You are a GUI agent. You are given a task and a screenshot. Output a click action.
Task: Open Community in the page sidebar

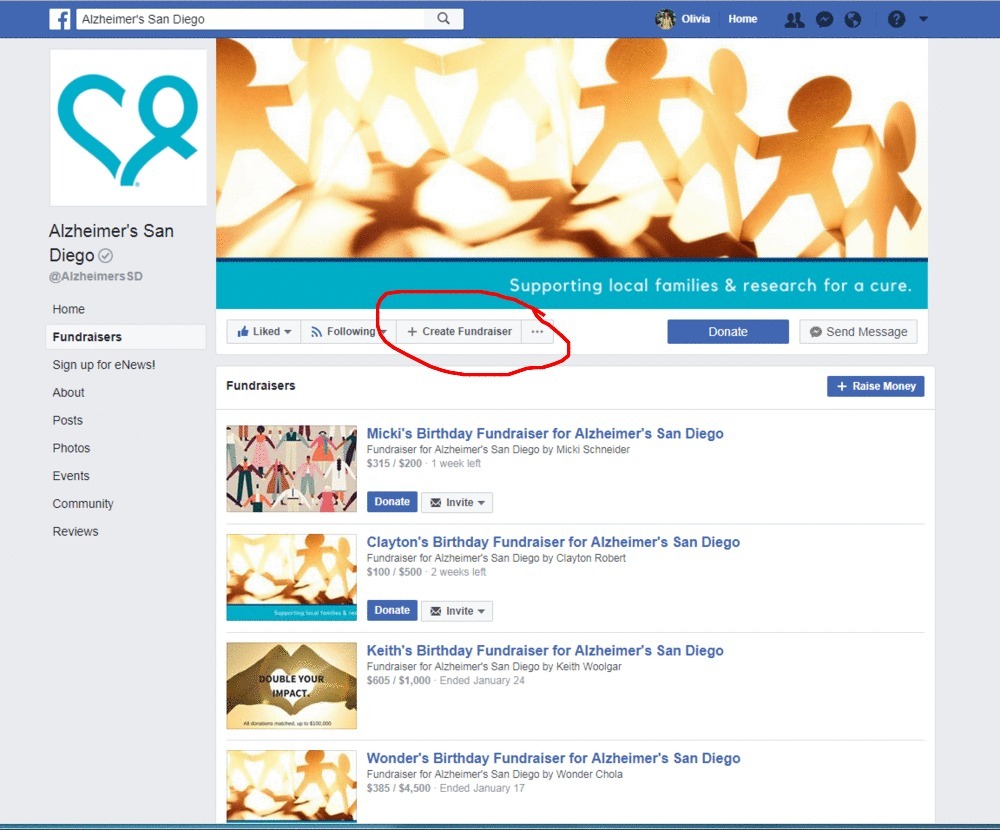(x=83, y=504)
